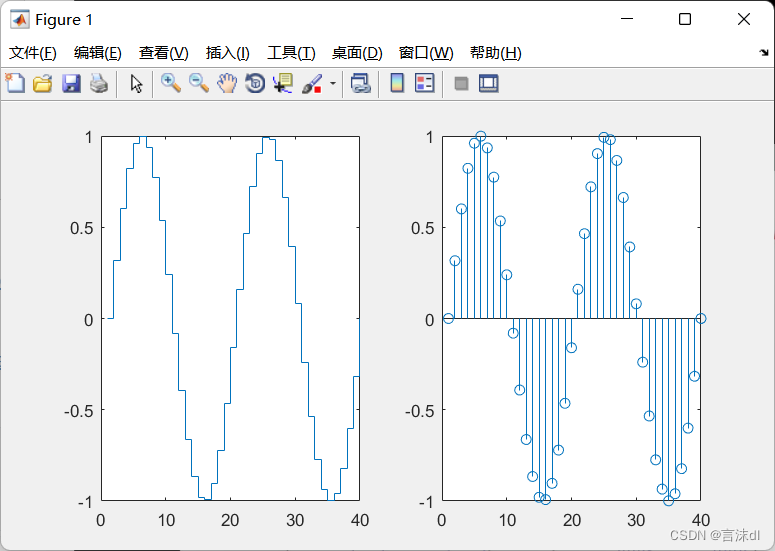Enable the Rotate 3D tool
Screen dimensions: 775x551
point(255,84)
